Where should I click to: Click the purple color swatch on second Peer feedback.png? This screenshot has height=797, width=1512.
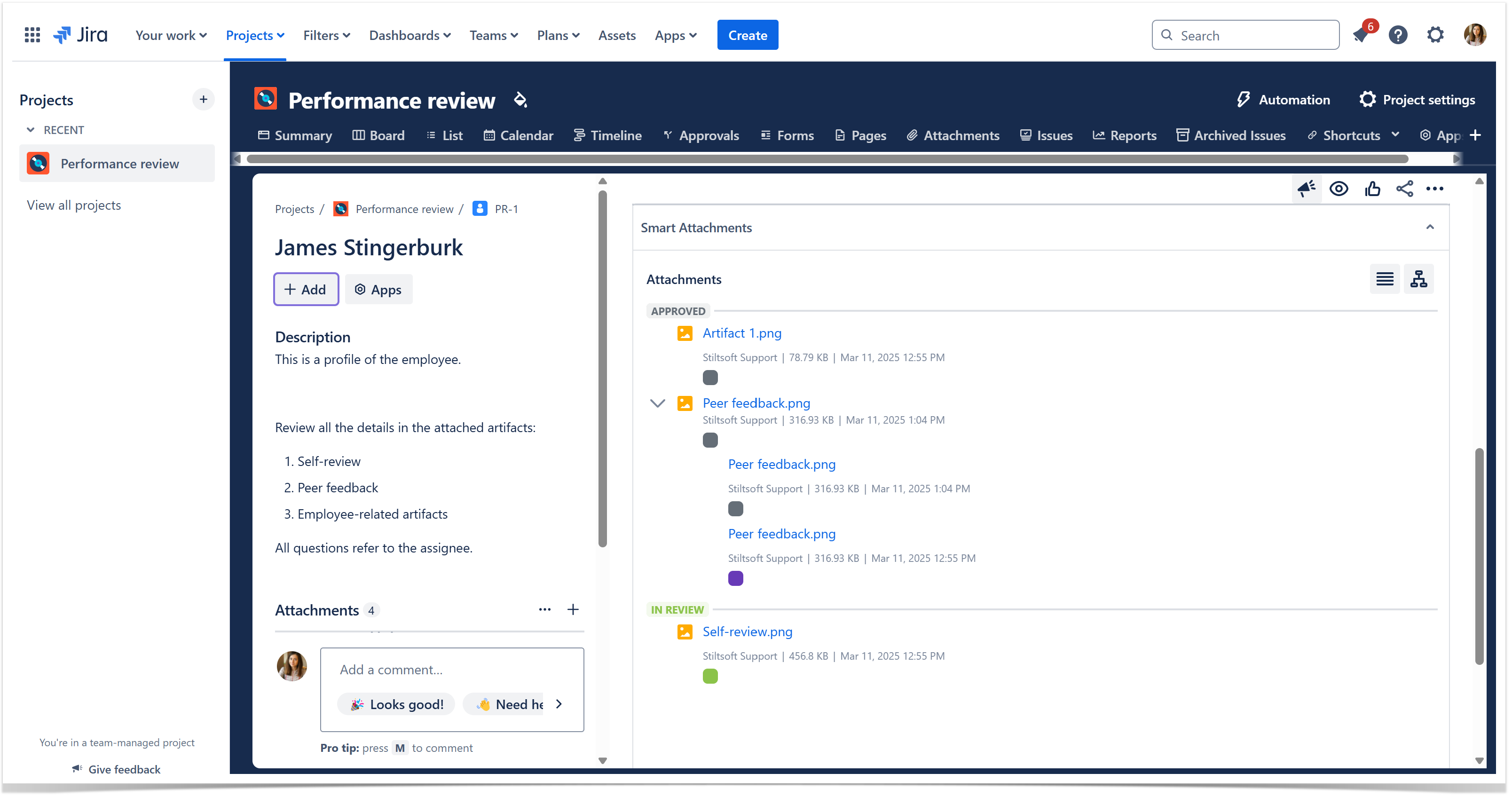pyautogui.click(x=736, y=578)
